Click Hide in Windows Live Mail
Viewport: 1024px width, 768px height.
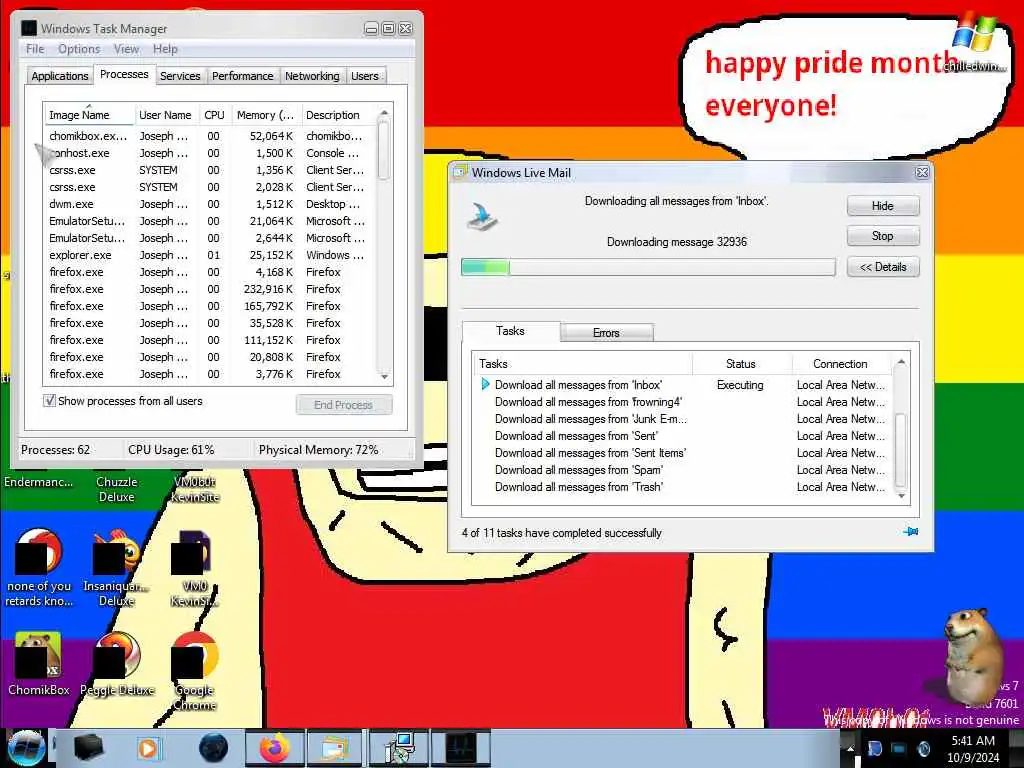click(x=883, y=206)
